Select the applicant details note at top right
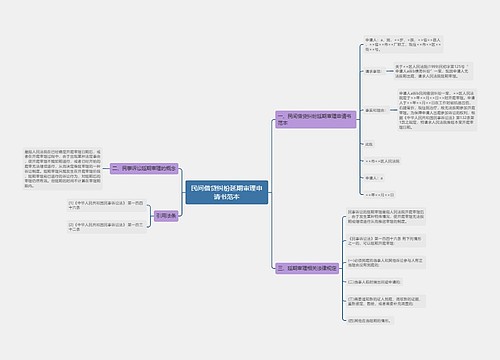The height and width of the screenshot is (360, 500). (x=403, y=44)
